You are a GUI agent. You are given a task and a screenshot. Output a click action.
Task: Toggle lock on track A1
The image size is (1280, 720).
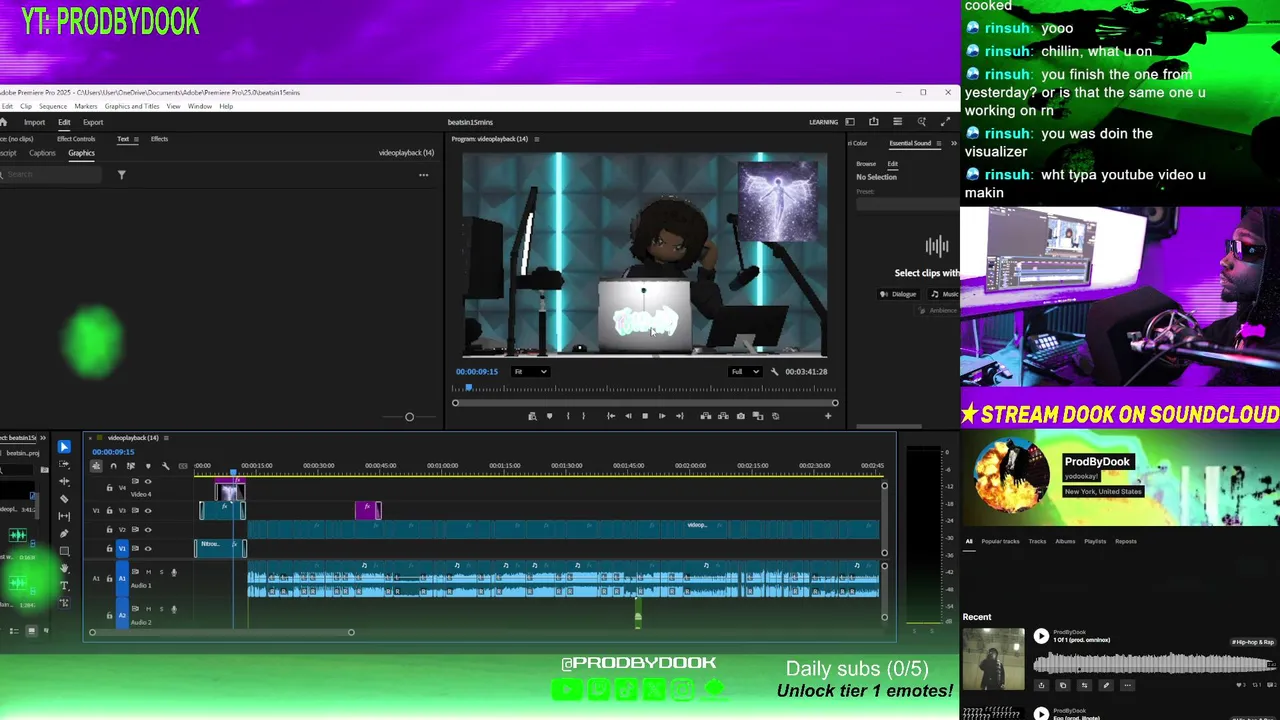(x=109, y=579)
